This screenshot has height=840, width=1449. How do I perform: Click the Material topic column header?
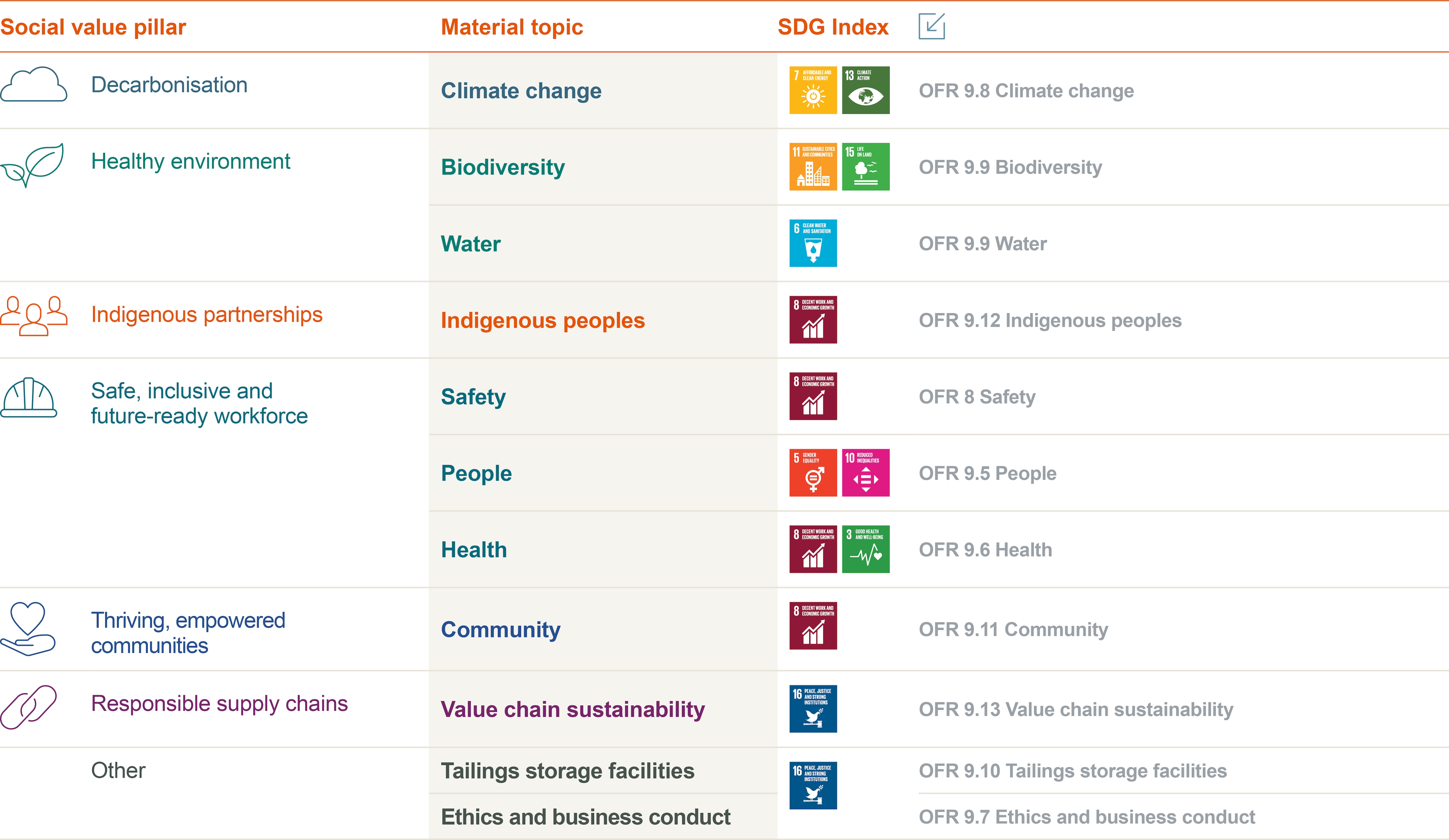click(512, 27)
